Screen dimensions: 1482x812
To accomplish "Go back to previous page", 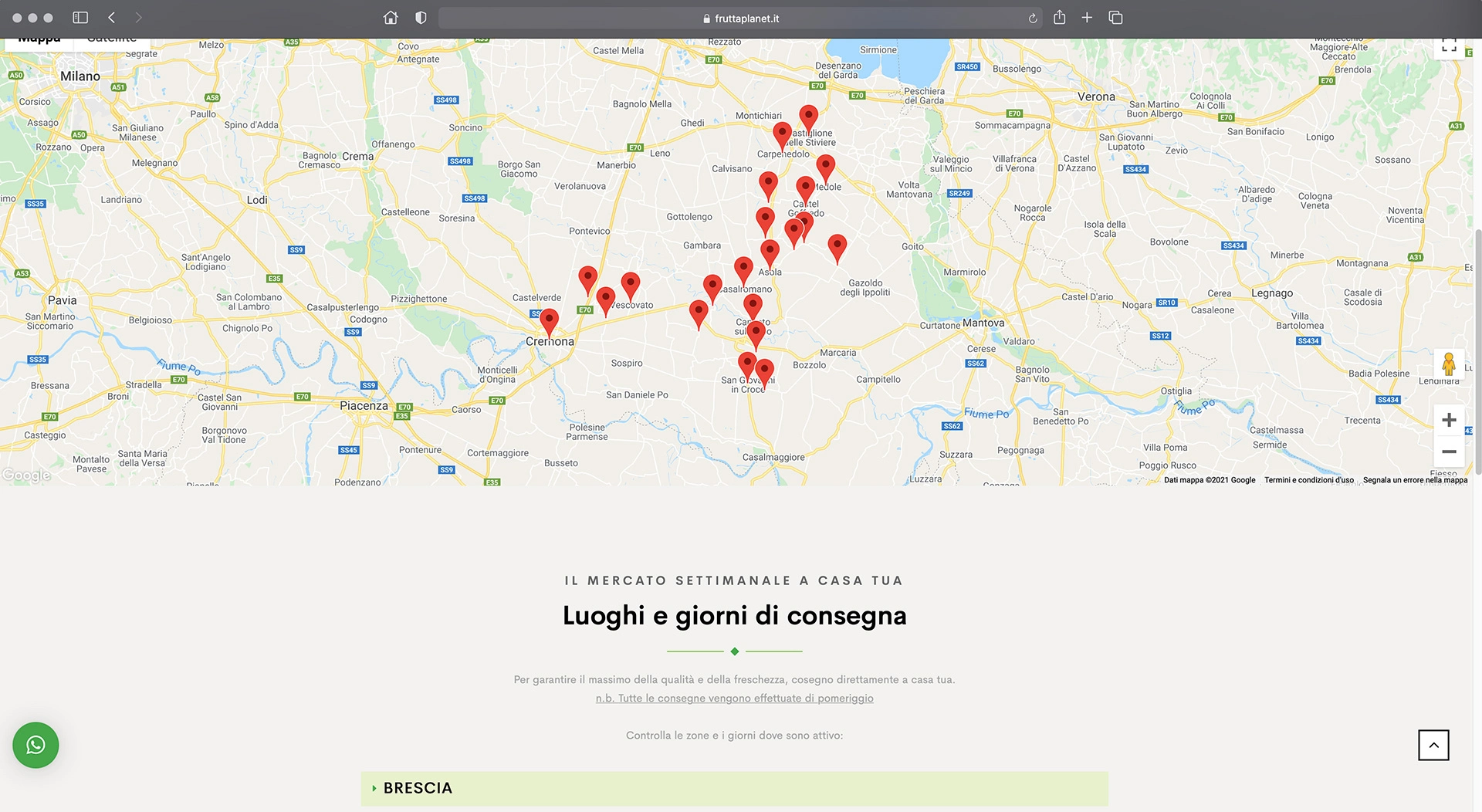I will [112, 18].
